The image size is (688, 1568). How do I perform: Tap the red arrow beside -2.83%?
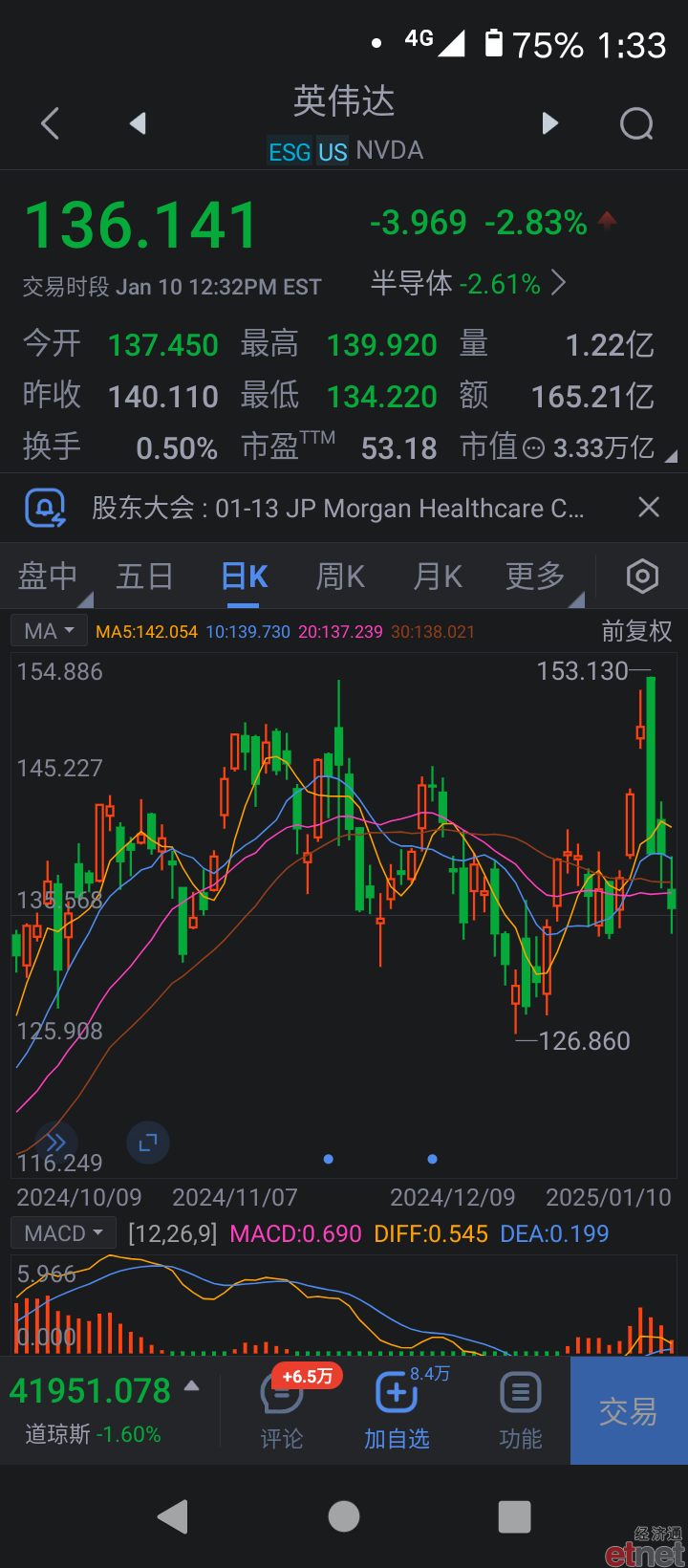[606, 222]
